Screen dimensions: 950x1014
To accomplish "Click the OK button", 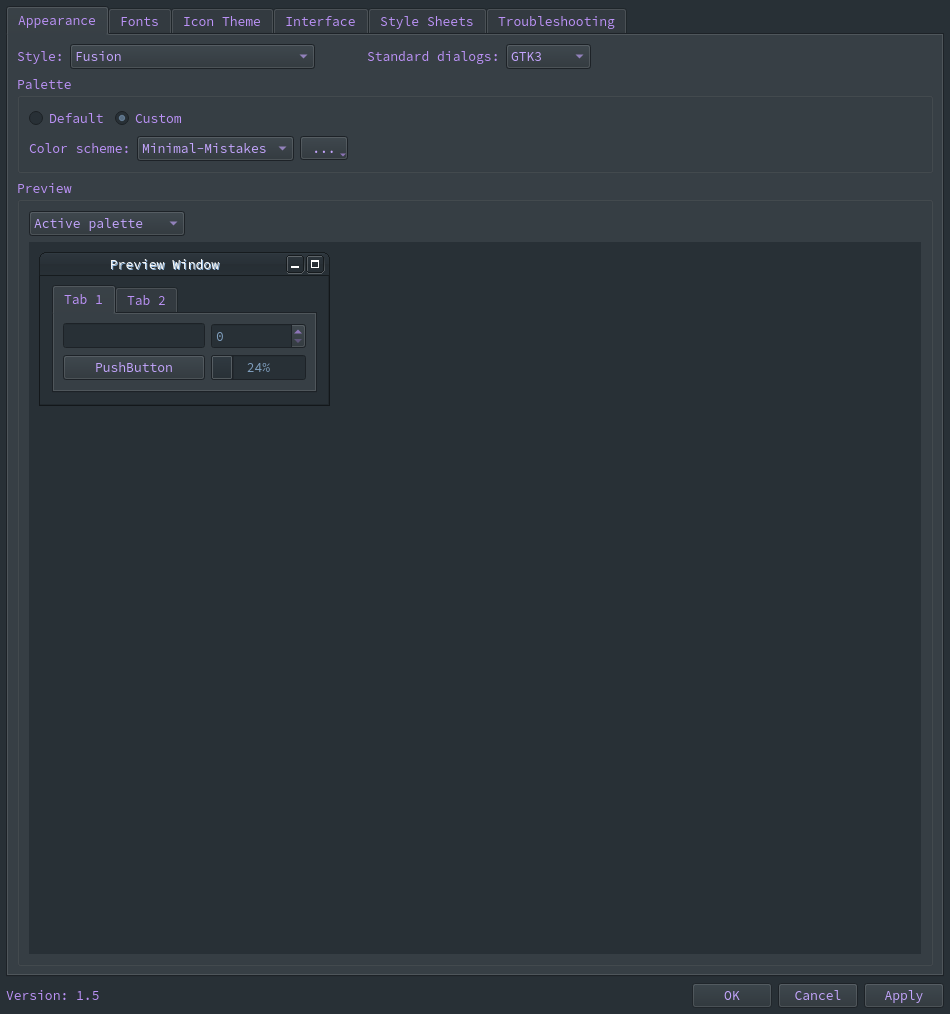I will pyautogui.click(x=731, y=995).
